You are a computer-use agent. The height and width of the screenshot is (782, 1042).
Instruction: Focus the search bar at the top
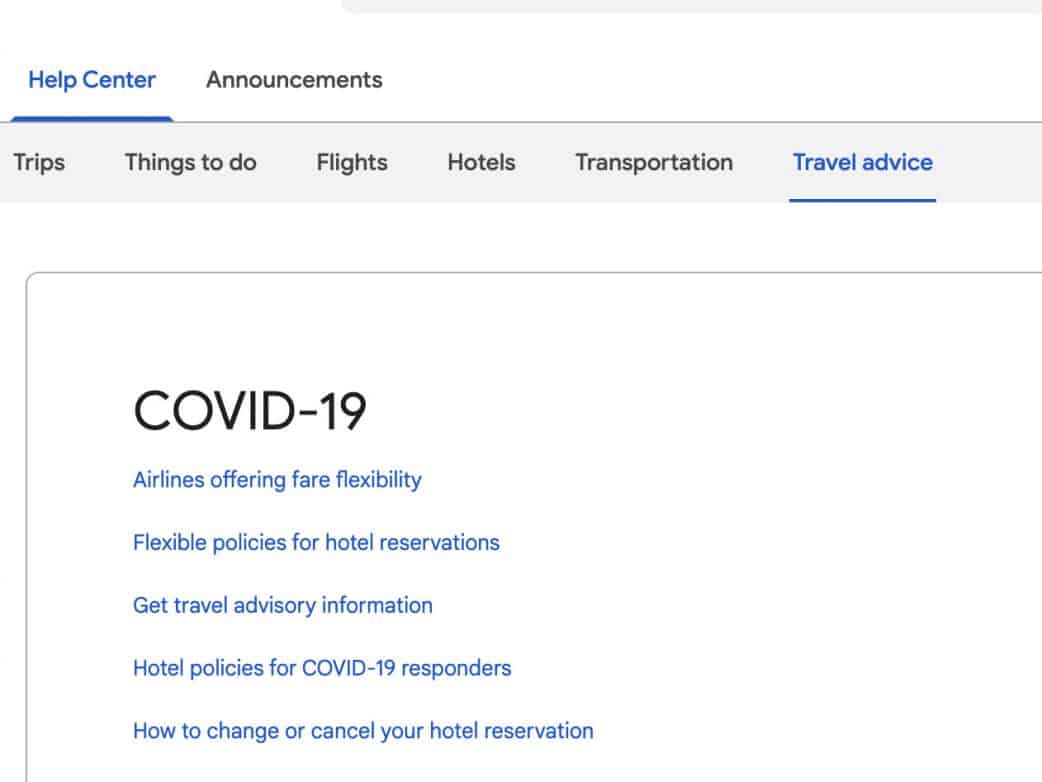click(x=690, y=6)
